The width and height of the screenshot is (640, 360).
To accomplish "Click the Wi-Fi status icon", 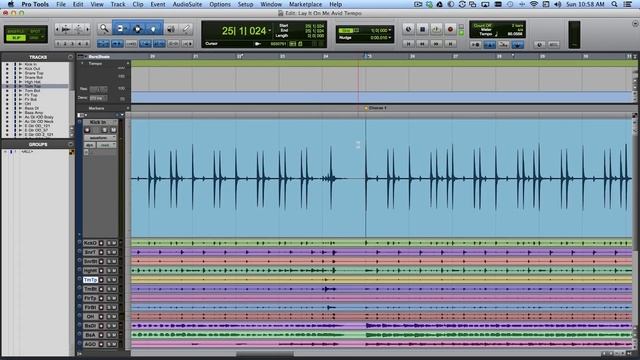I will coord(533,4).
